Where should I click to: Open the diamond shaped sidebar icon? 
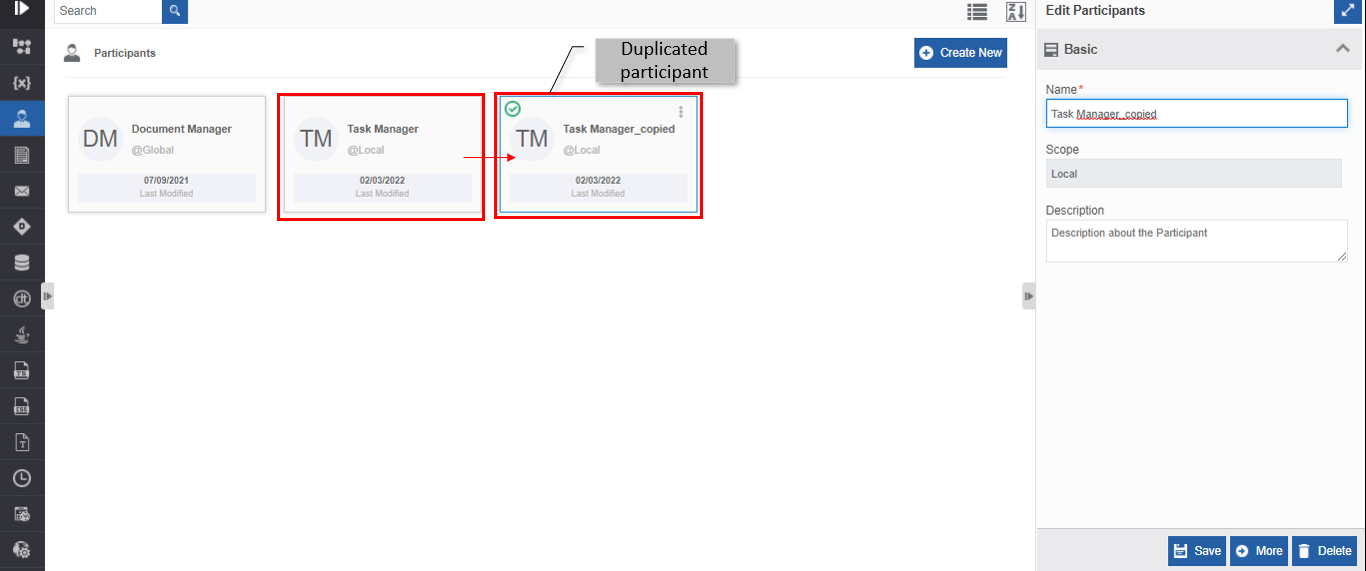(x=22, y=227)
